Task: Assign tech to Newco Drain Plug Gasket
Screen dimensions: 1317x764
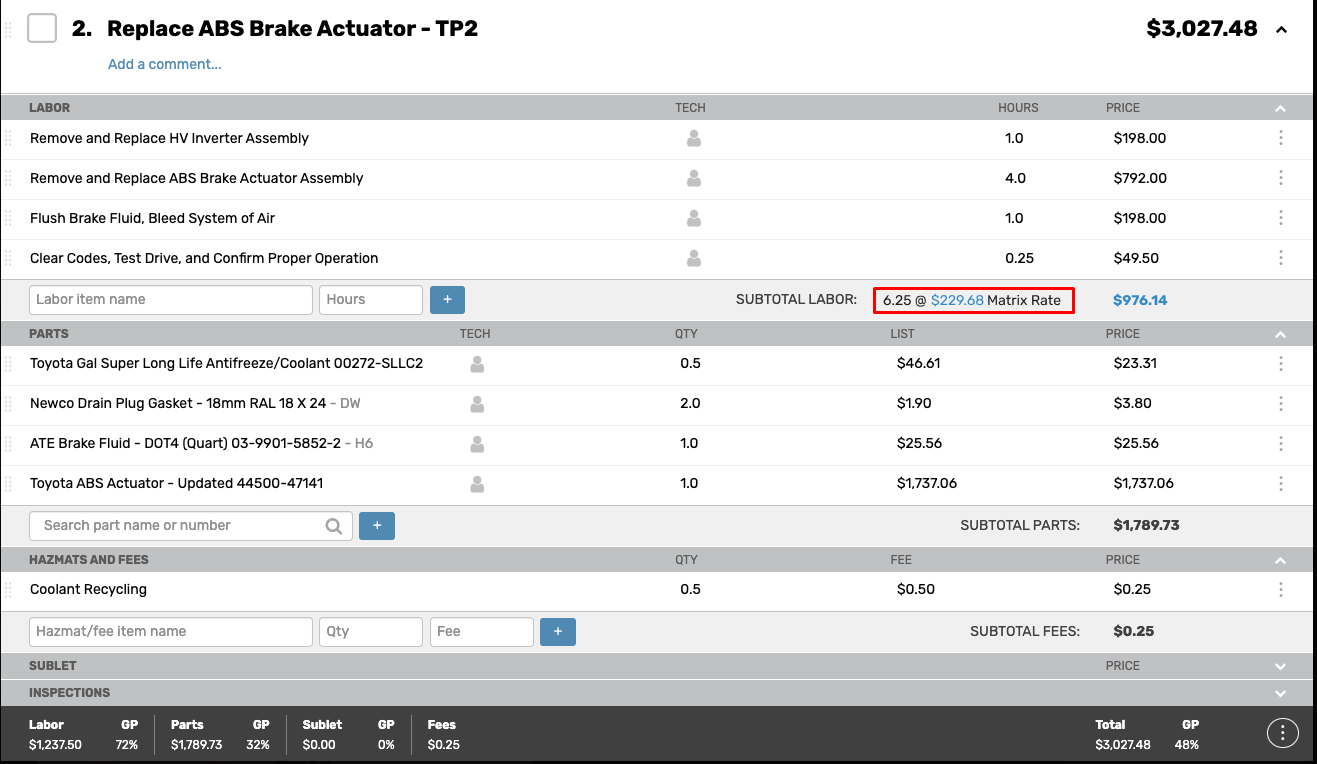Action: [477, 404]
